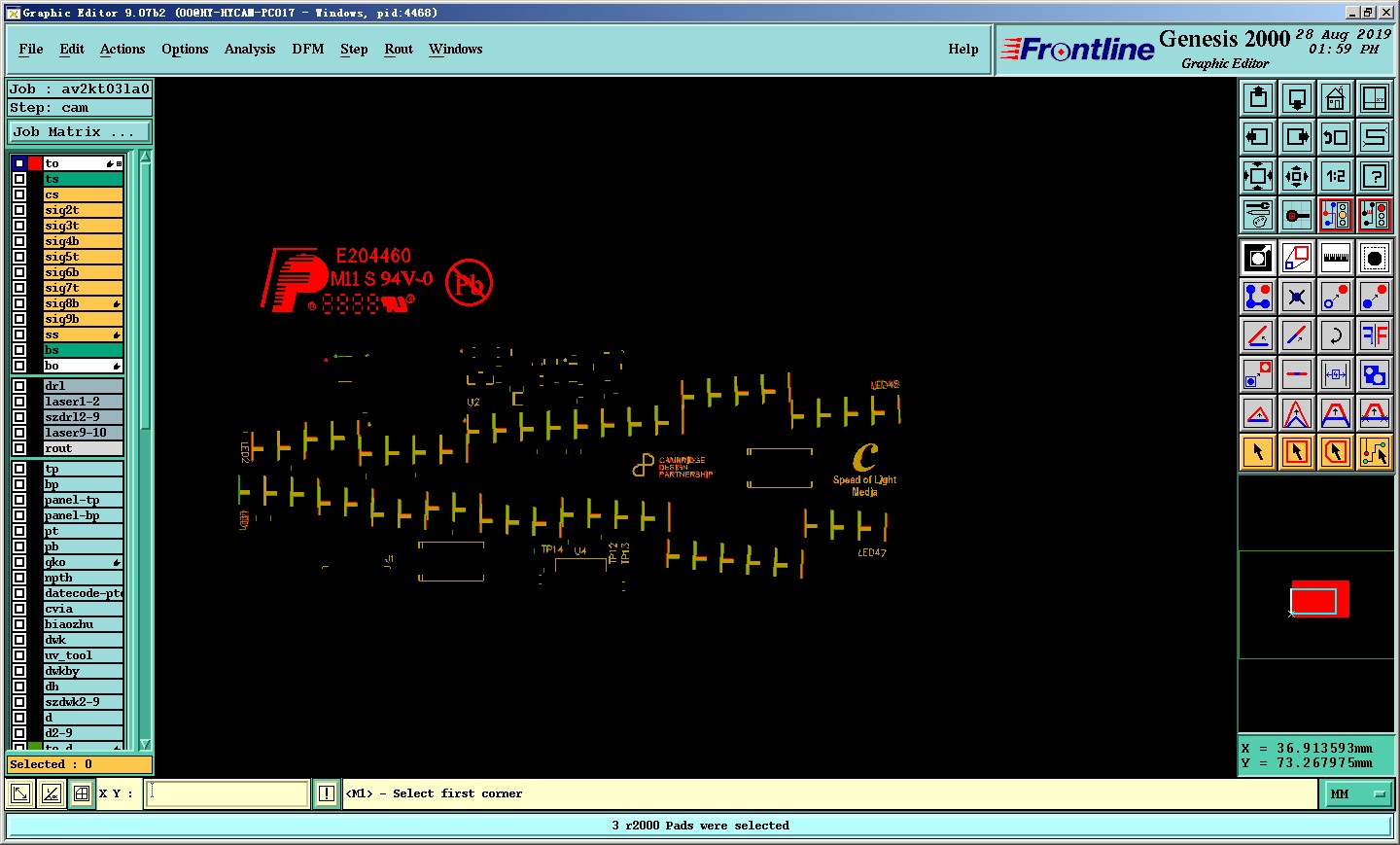Click the rotate arrow tool icon
Viewport: 1400px width, 845px height.
click(x=1336, y=335)
